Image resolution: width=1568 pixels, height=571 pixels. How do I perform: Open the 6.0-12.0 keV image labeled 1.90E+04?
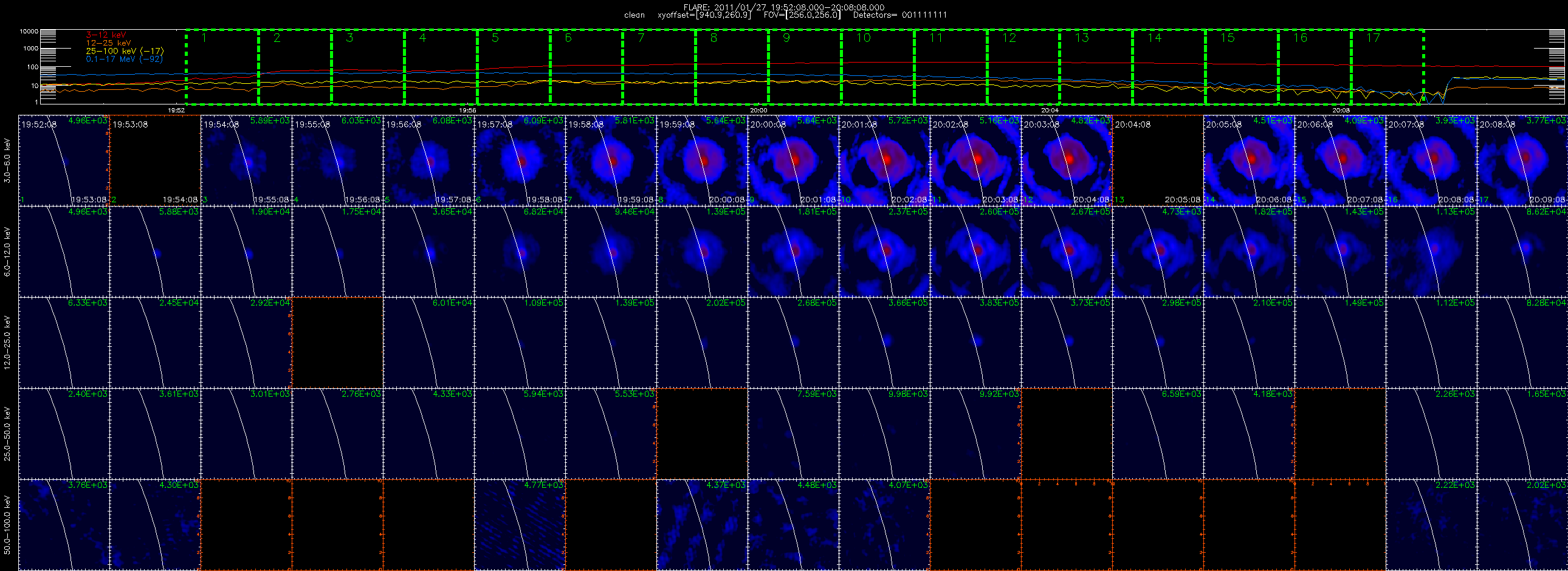[246, 251]
